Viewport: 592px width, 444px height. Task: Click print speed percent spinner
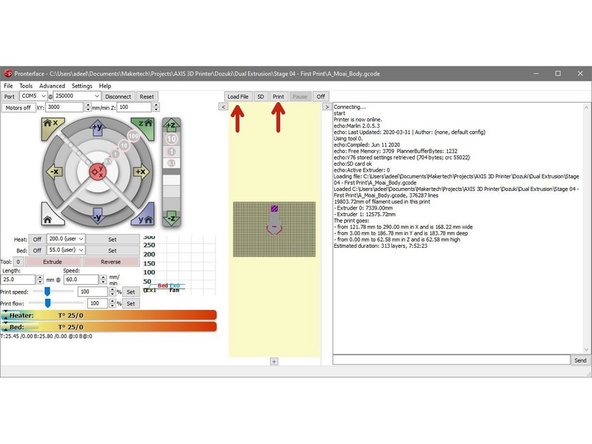point(112,292)
